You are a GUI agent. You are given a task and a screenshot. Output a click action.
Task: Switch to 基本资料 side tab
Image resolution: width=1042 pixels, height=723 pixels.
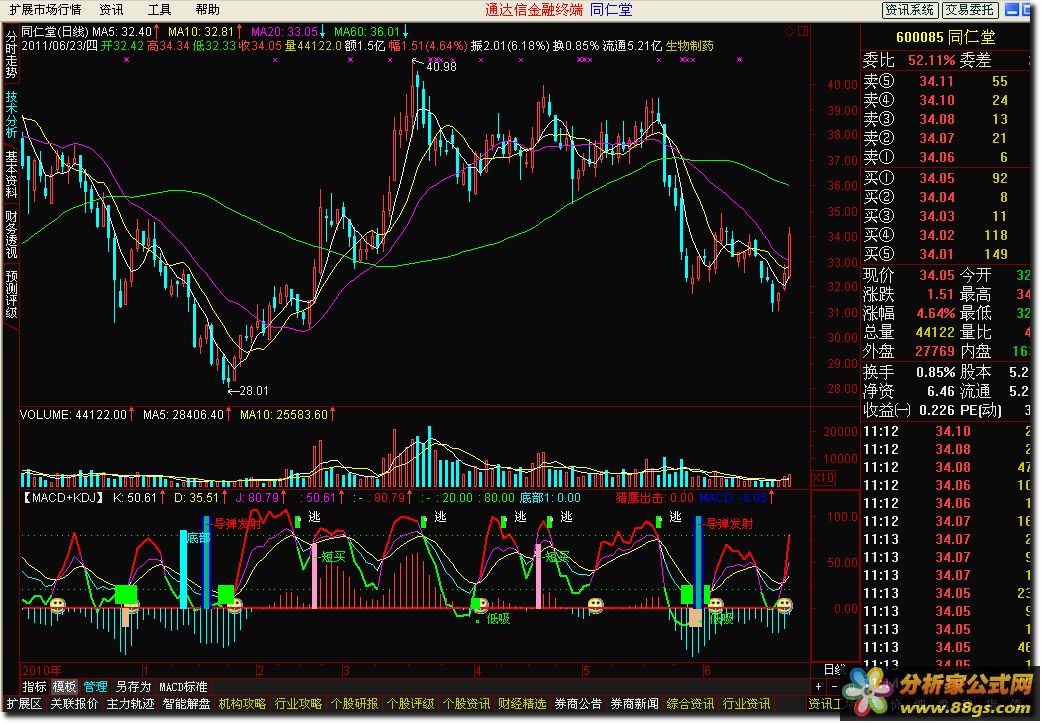click(x=11, y=174)
